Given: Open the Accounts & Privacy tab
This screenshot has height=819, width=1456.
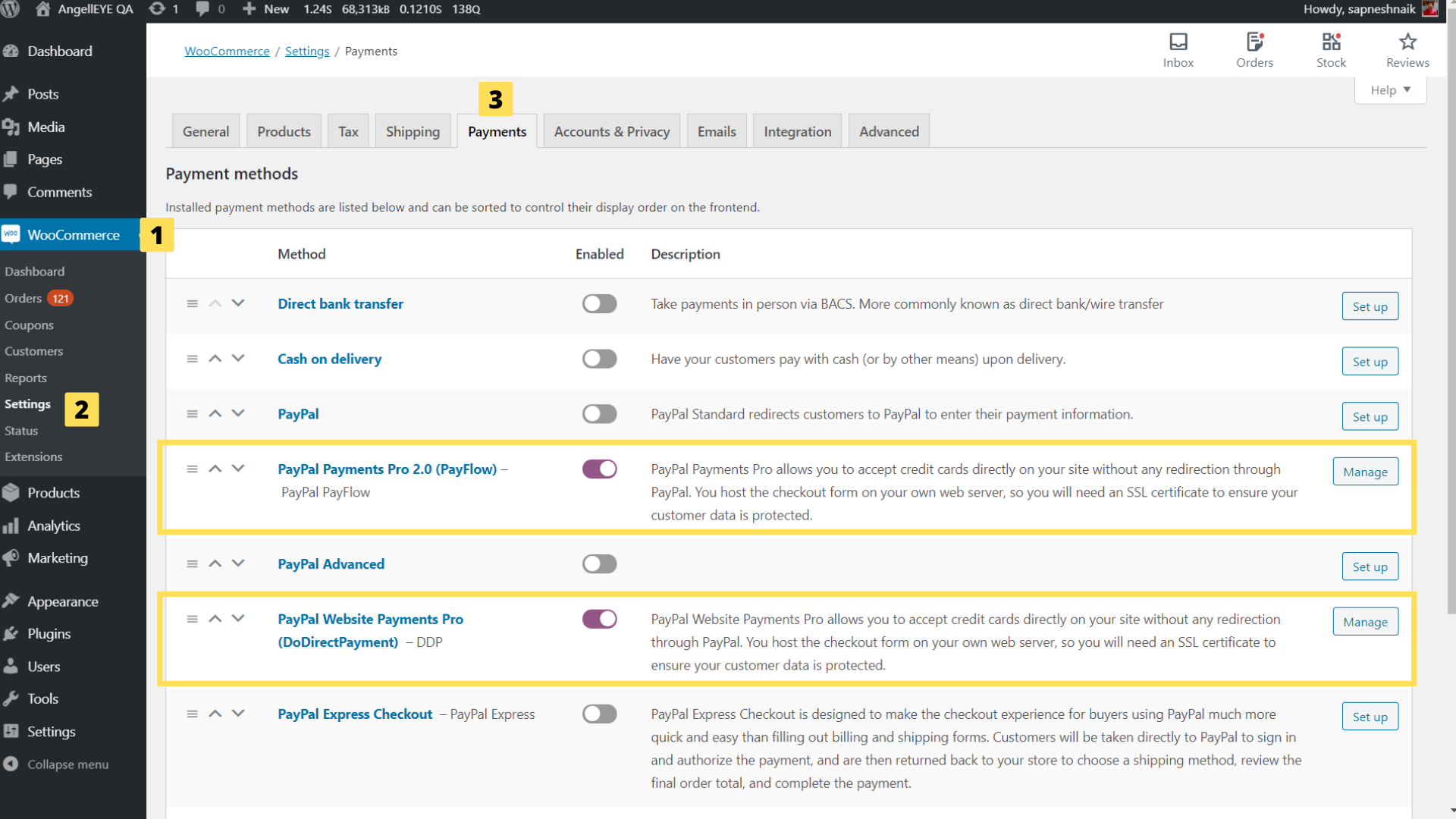Looking at the screenshot, I should click(x=612, y=131).
